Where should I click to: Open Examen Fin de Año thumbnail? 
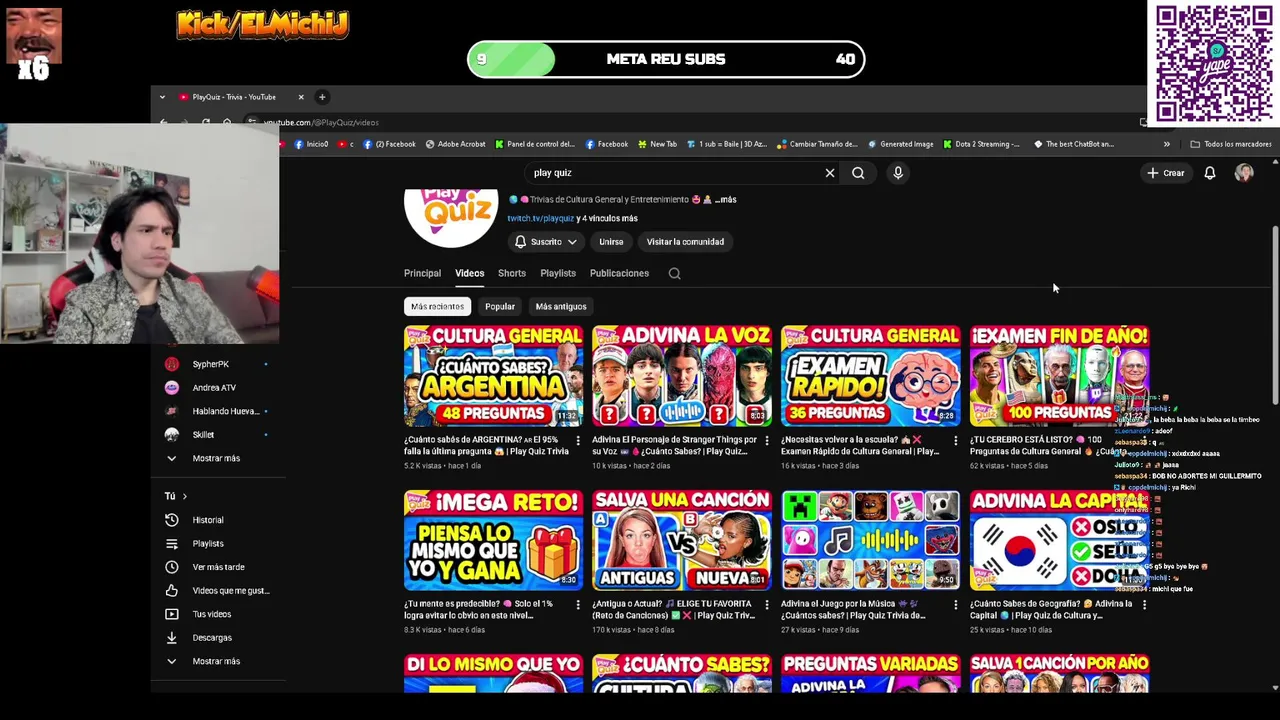1059,376
